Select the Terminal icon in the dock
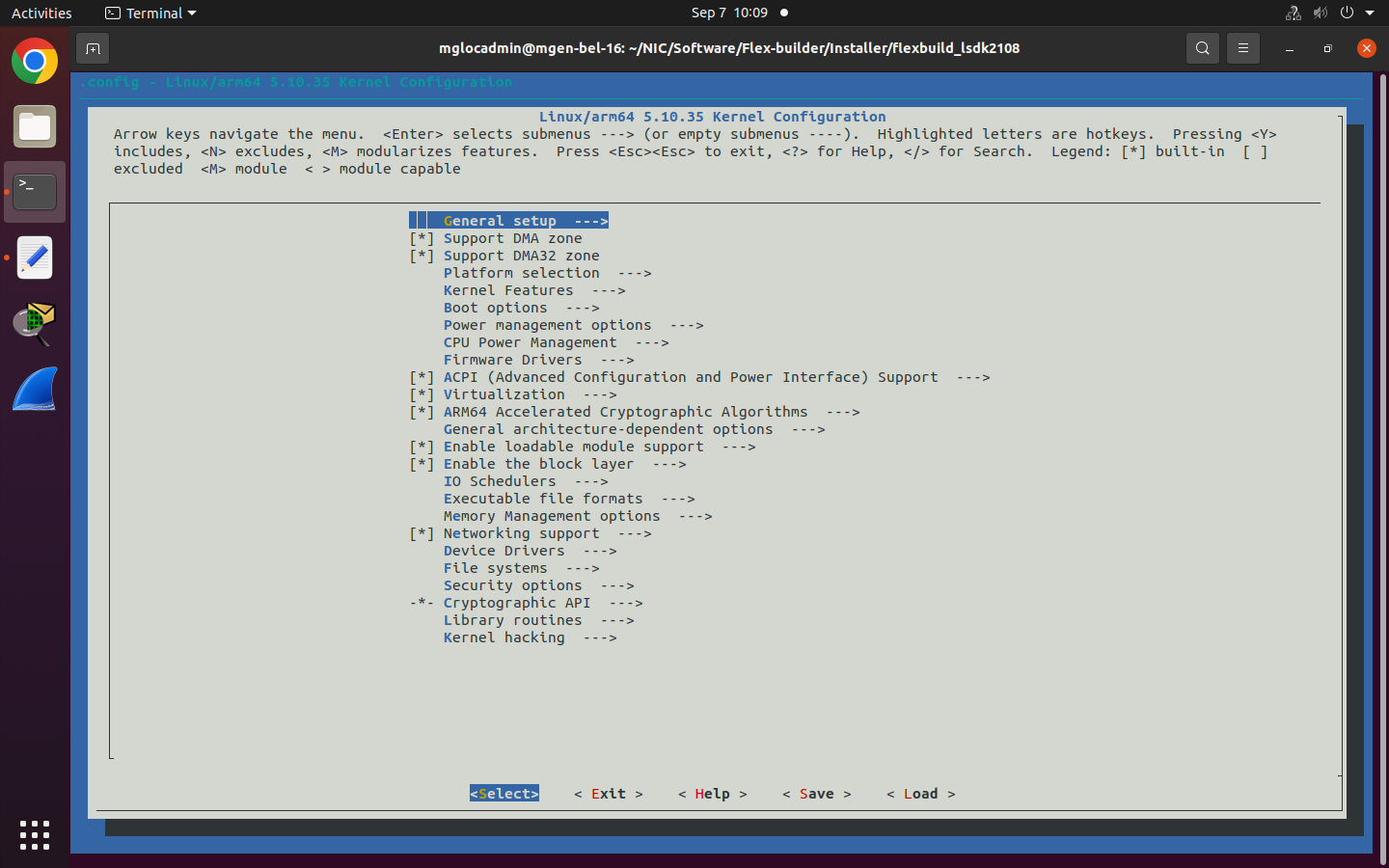This screenshot has width=1389, height=868. pos(34,191)
